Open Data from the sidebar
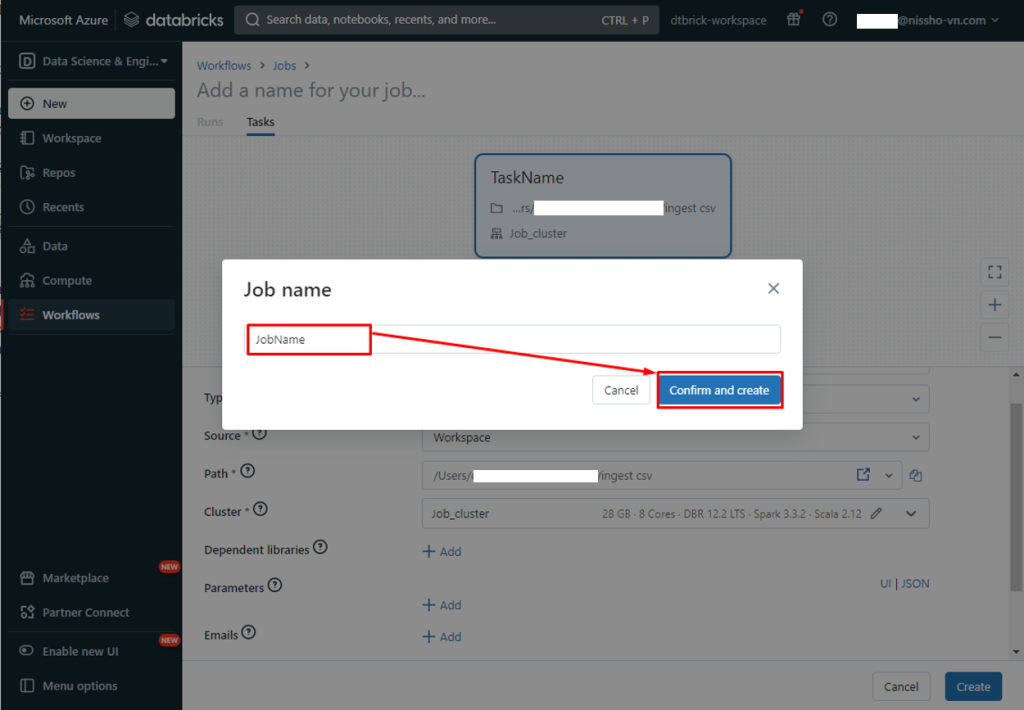1024x710 pixels. coord(91,246)
